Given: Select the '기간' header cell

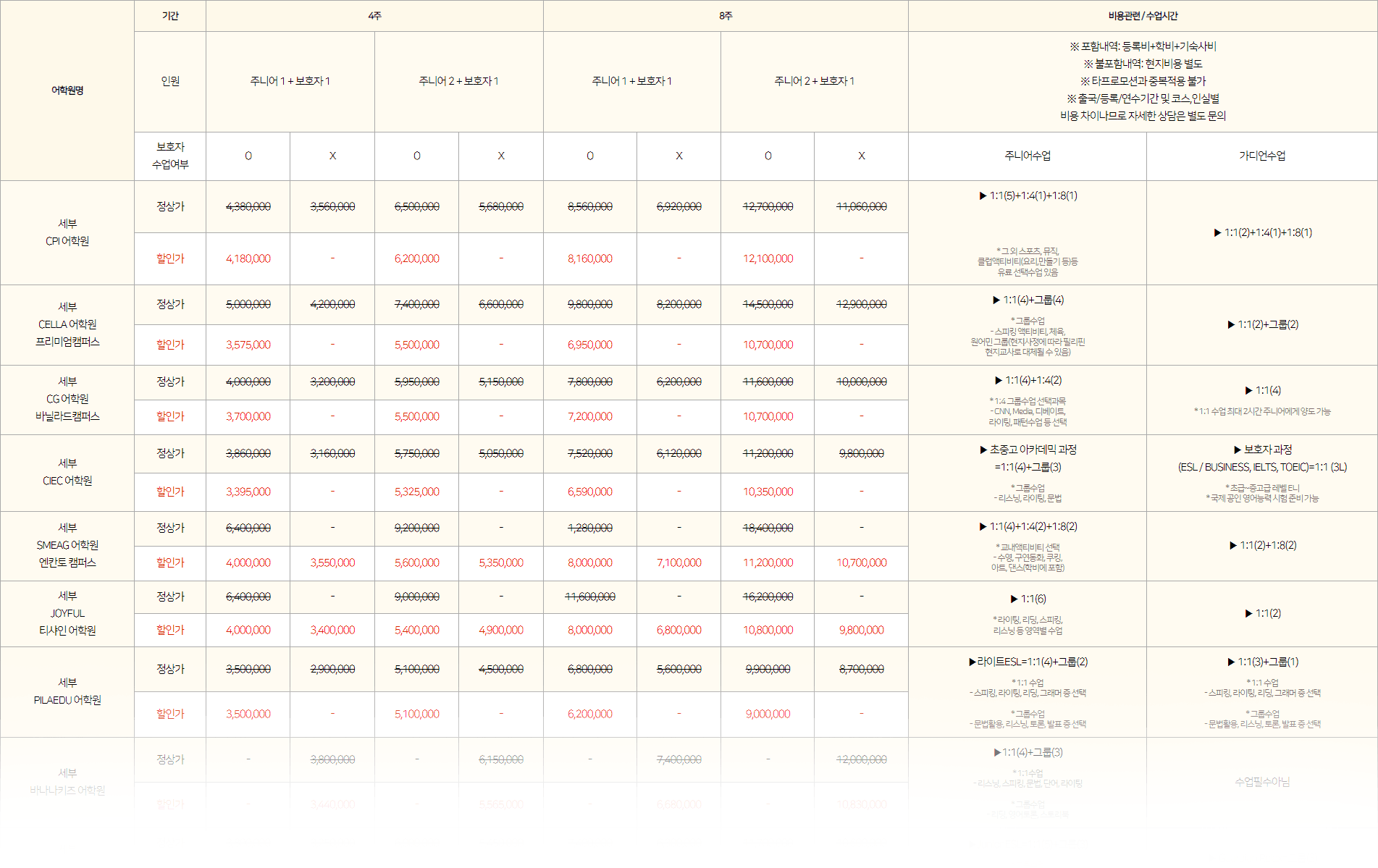Looking at the screenshot, I should (170, 16).
